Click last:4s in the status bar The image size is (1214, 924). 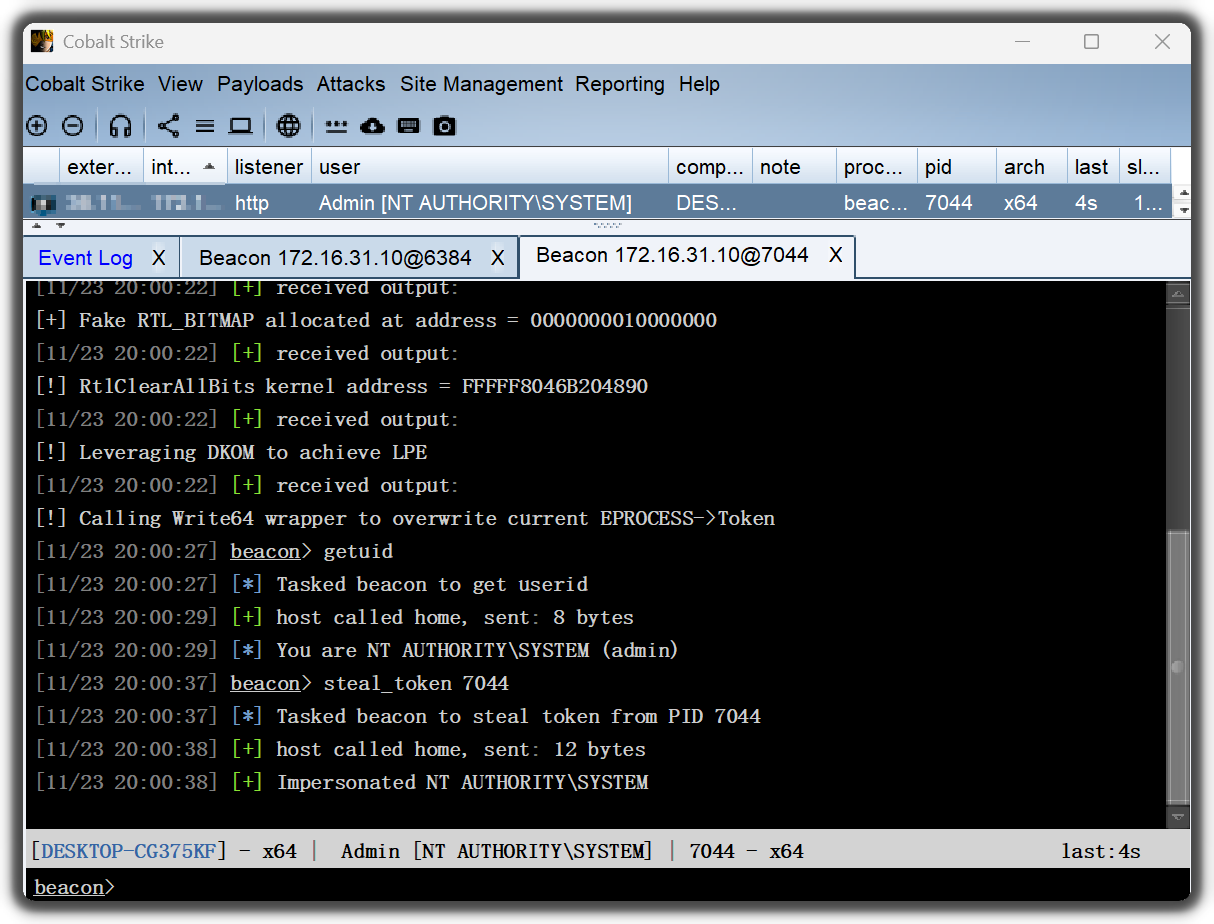point(1101,851)
